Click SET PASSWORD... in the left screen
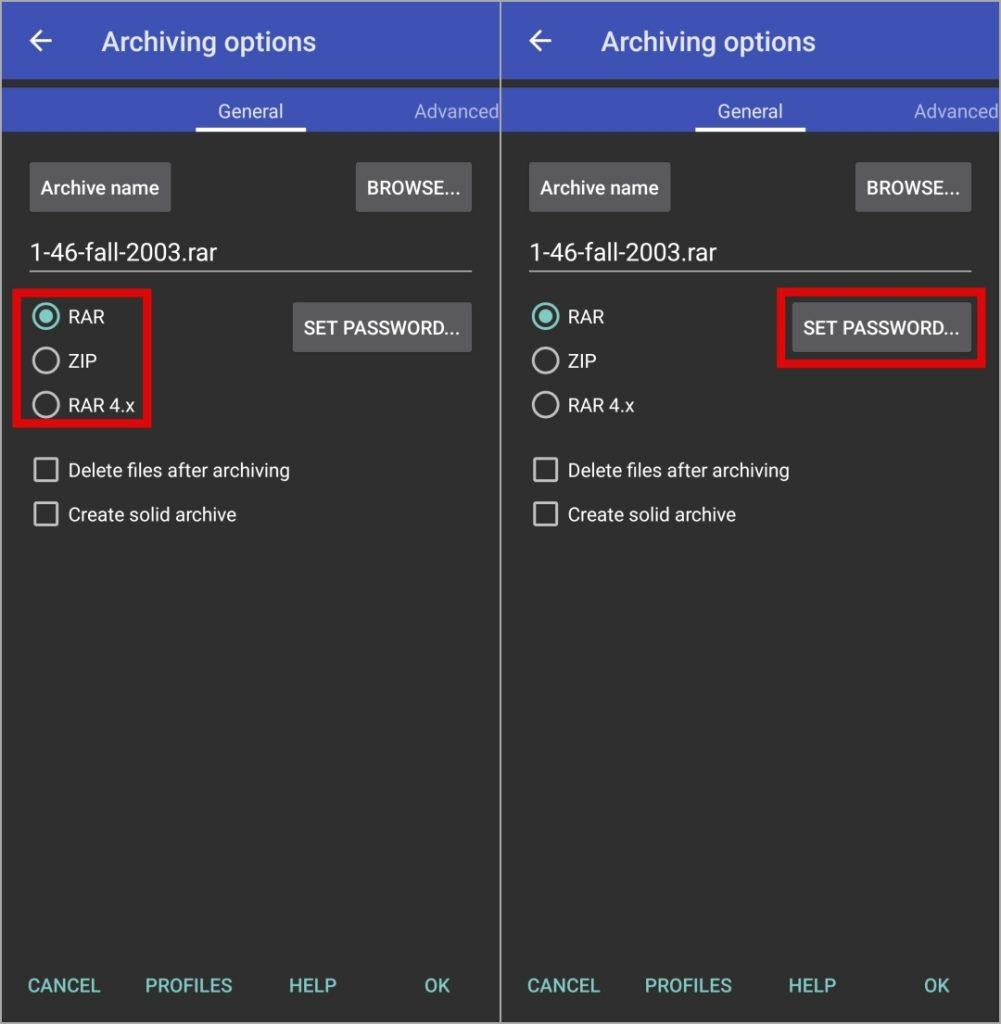This screenshot has width=1001, height=1024. pos(382,327)
